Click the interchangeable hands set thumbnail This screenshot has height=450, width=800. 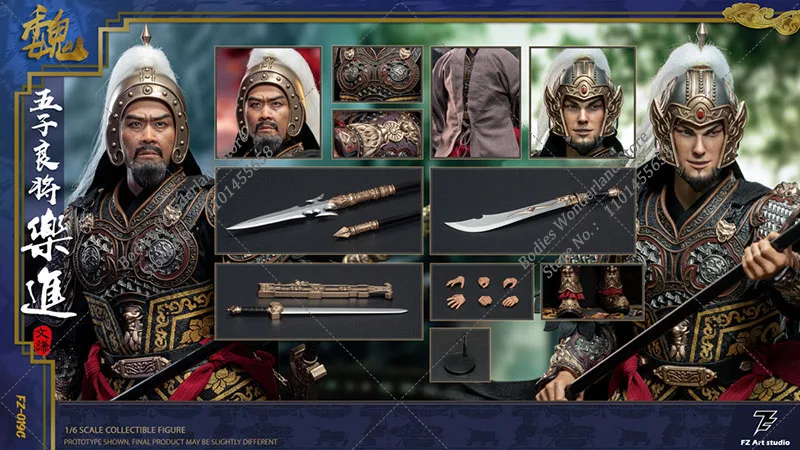tap(482, 292)
